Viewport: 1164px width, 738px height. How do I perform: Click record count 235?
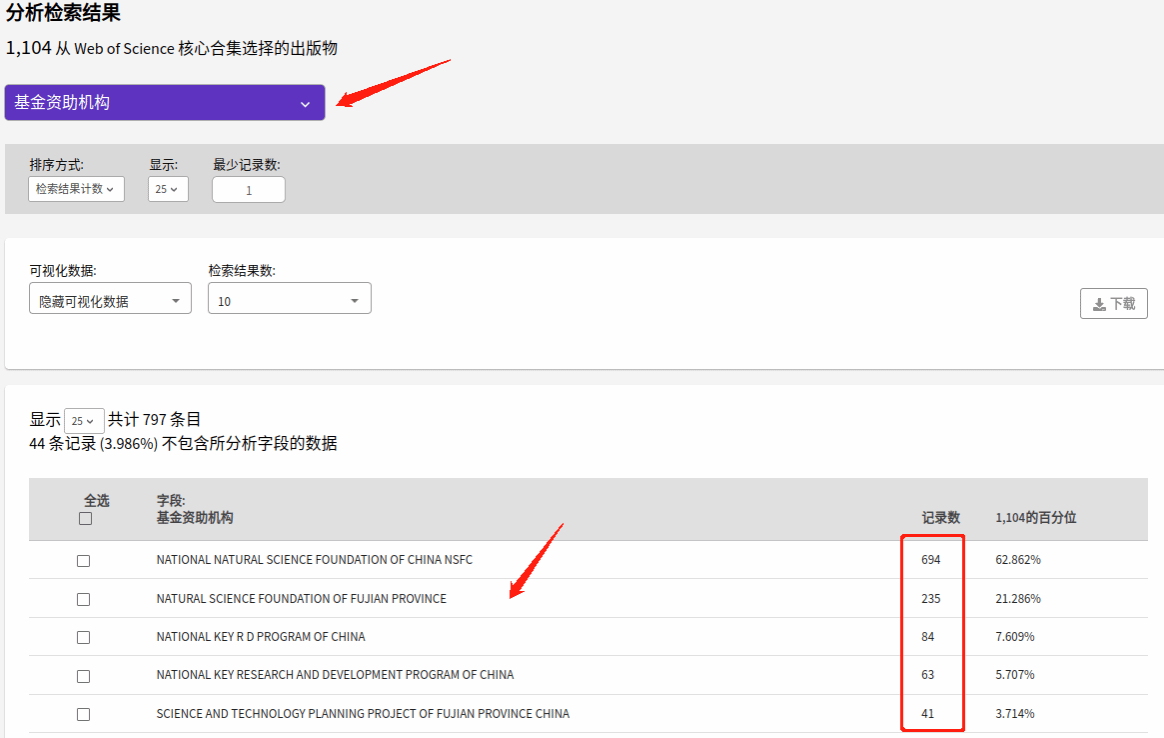pos(931,598)
